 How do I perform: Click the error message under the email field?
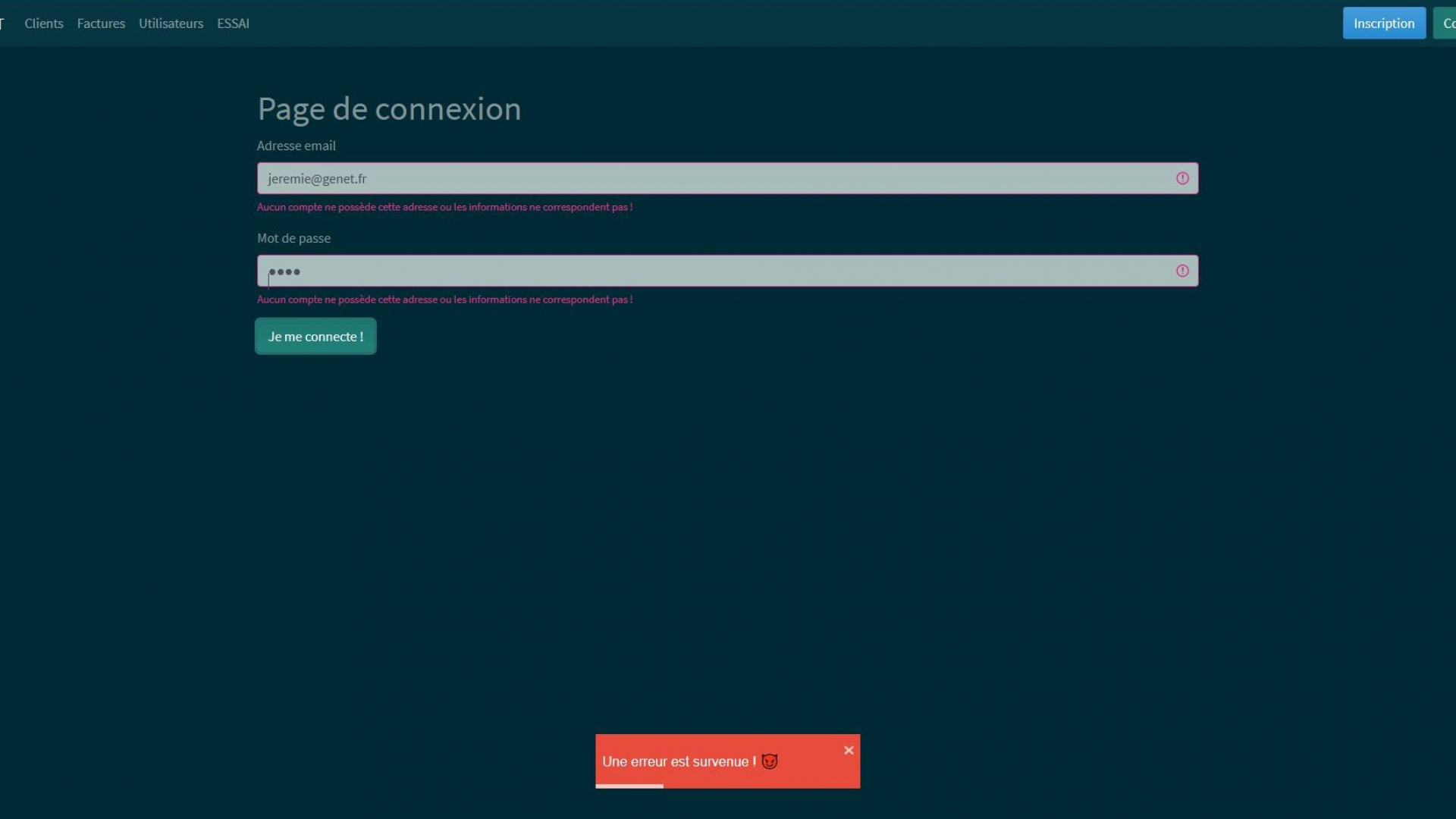444,207
